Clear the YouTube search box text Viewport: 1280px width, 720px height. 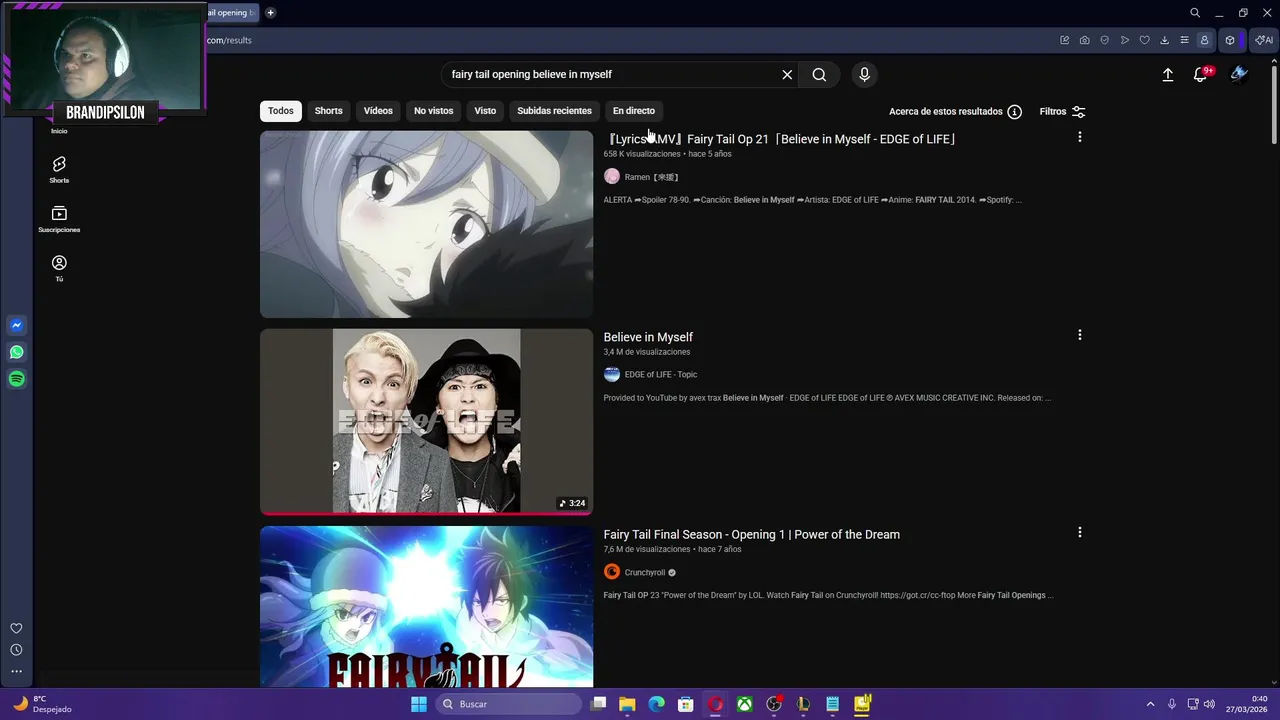[x=787, y=74]
